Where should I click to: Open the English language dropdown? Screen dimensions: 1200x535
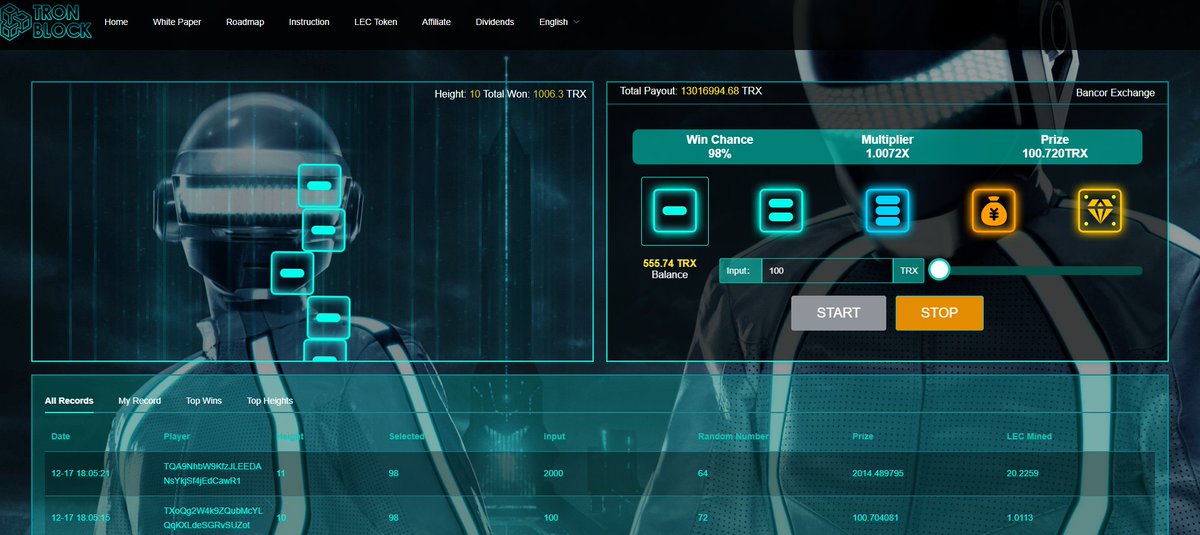click(559, 22)
